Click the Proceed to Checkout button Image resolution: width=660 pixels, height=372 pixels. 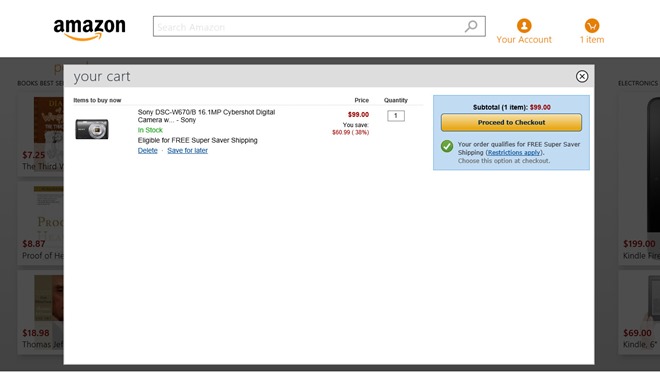pyautogui.click(x=511, y=122)
